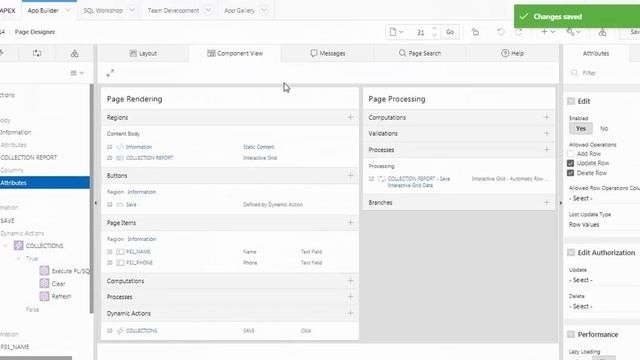
Task: Click the COLLECTIONS dynamic action tree icon
Action: click(x=18, y=245)
